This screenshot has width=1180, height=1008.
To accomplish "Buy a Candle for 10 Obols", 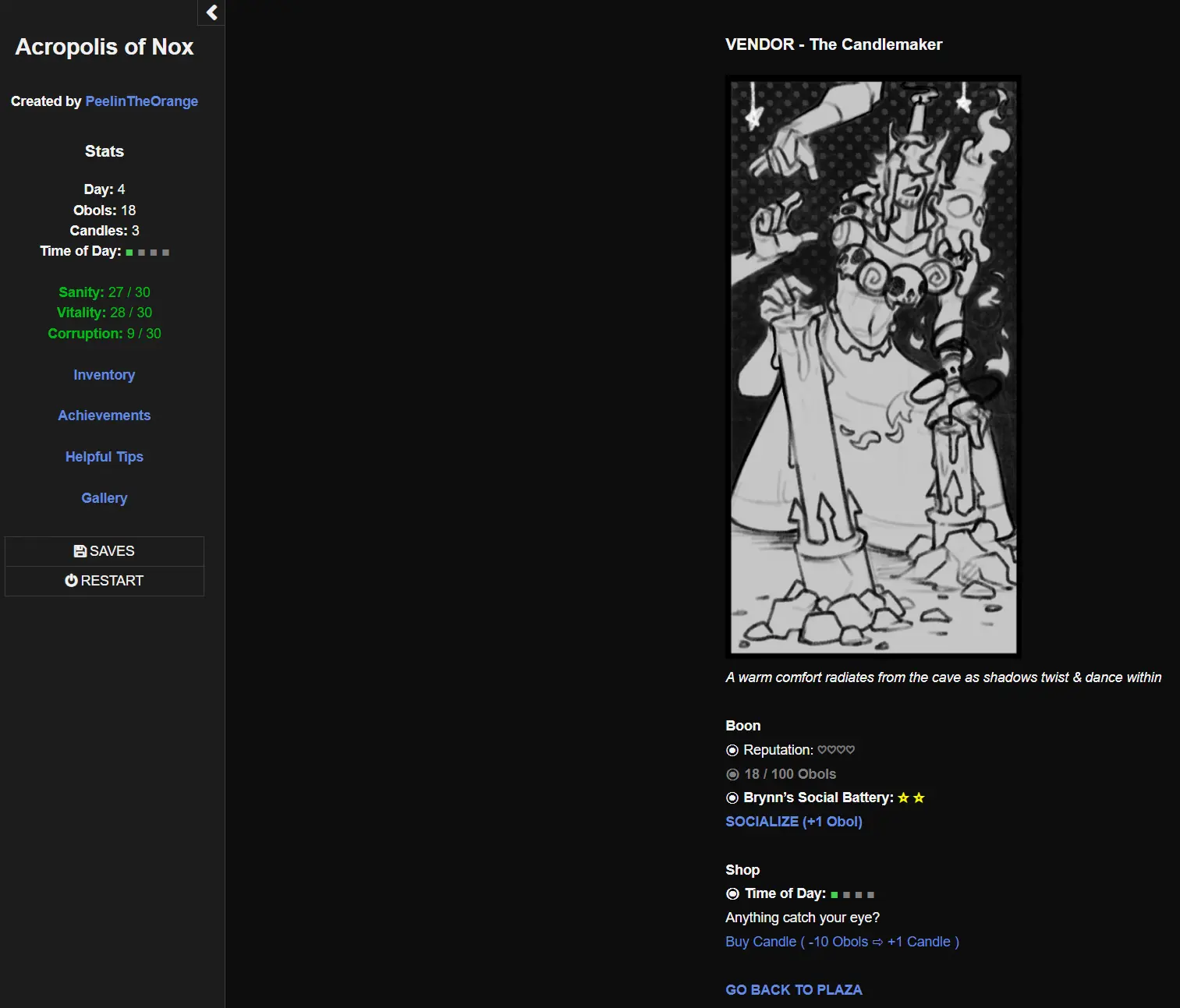I will point(842,942).
